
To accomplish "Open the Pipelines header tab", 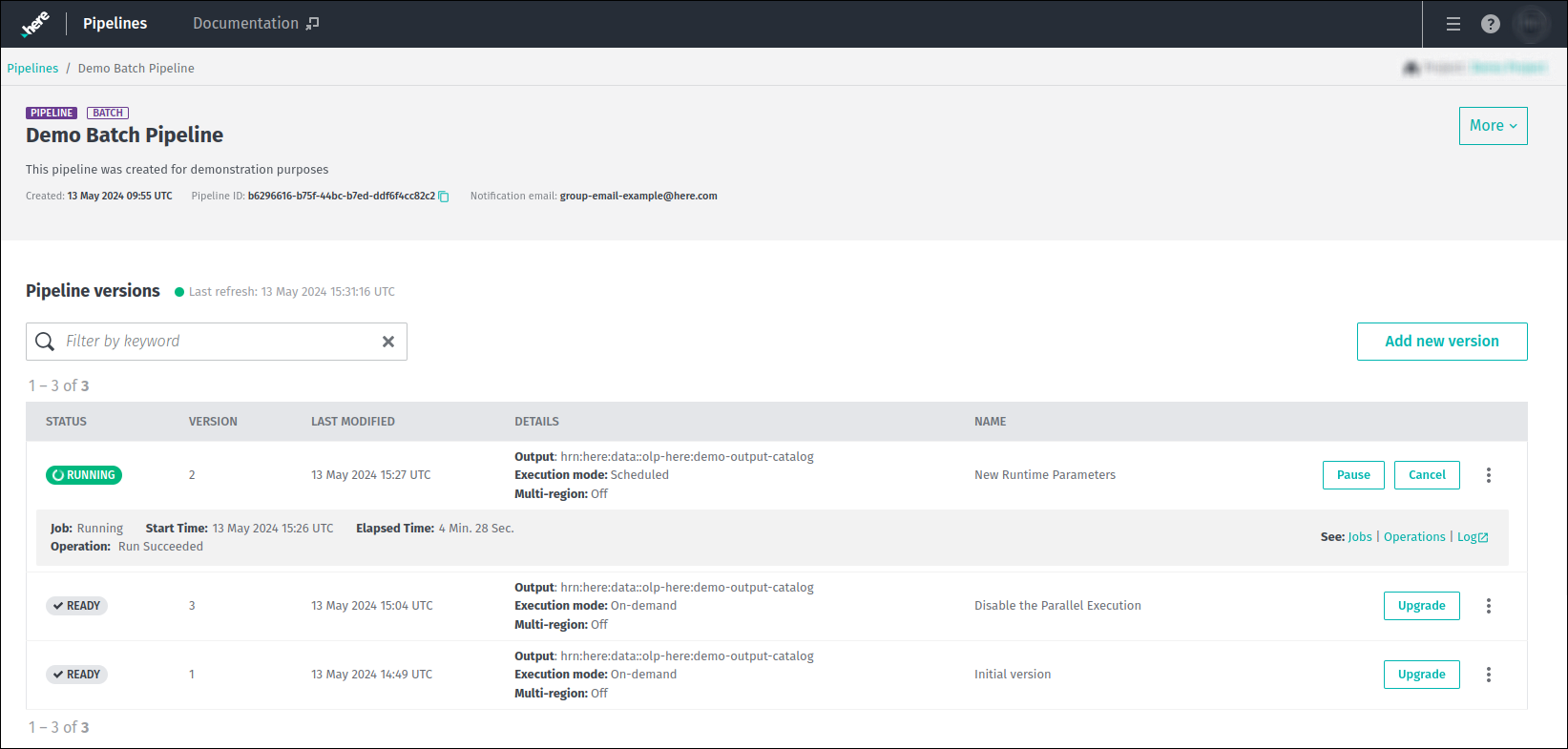I will point(115,24).
